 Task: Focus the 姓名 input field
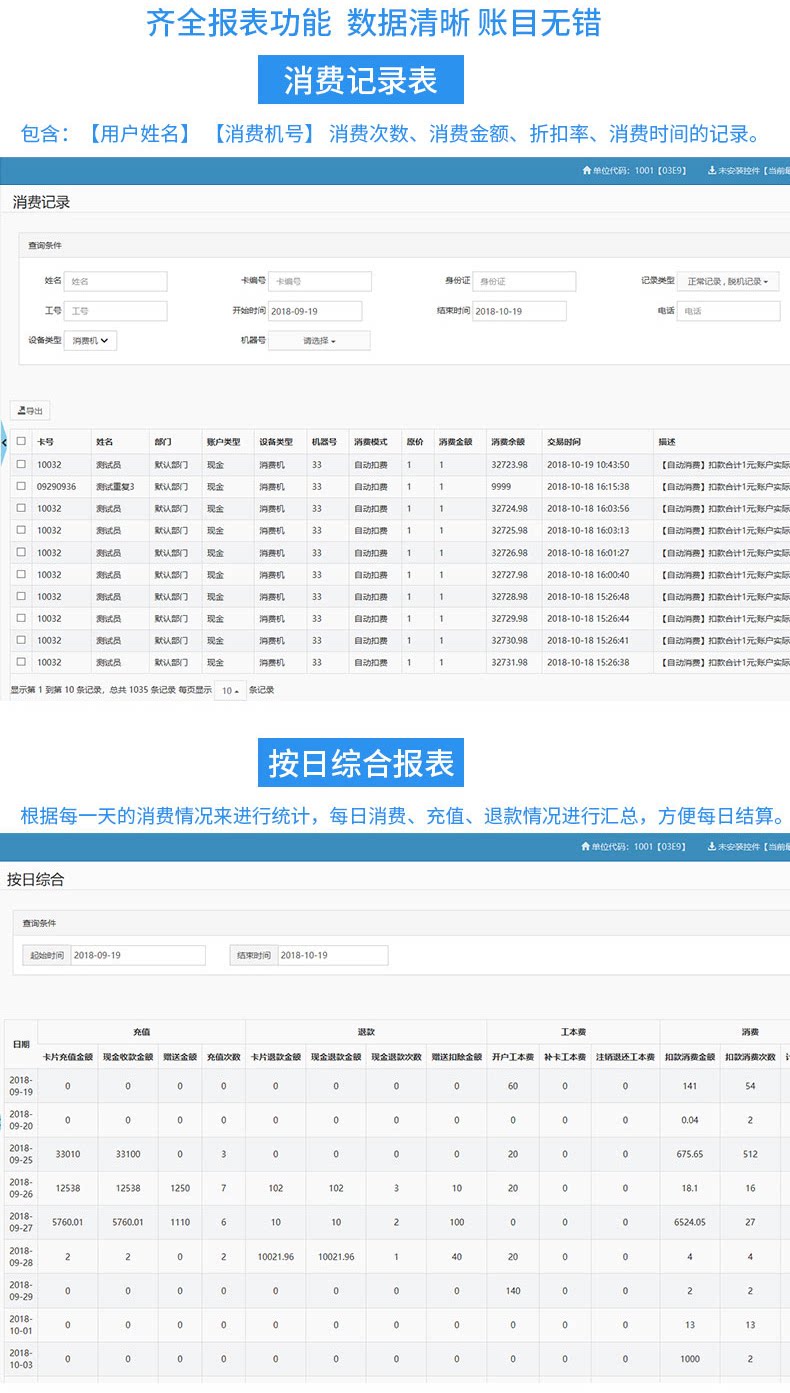pyautogui.click(x=117, y=282)
